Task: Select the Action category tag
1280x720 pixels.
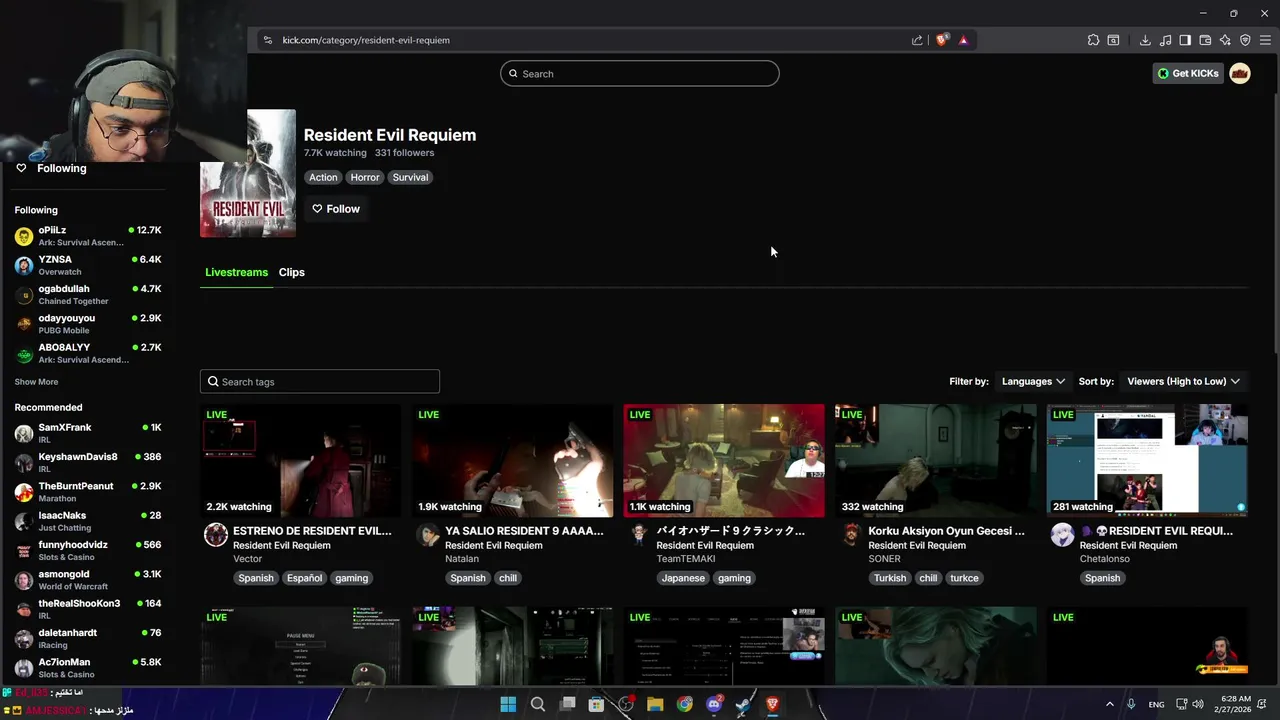Action: [x=323, y=177]
